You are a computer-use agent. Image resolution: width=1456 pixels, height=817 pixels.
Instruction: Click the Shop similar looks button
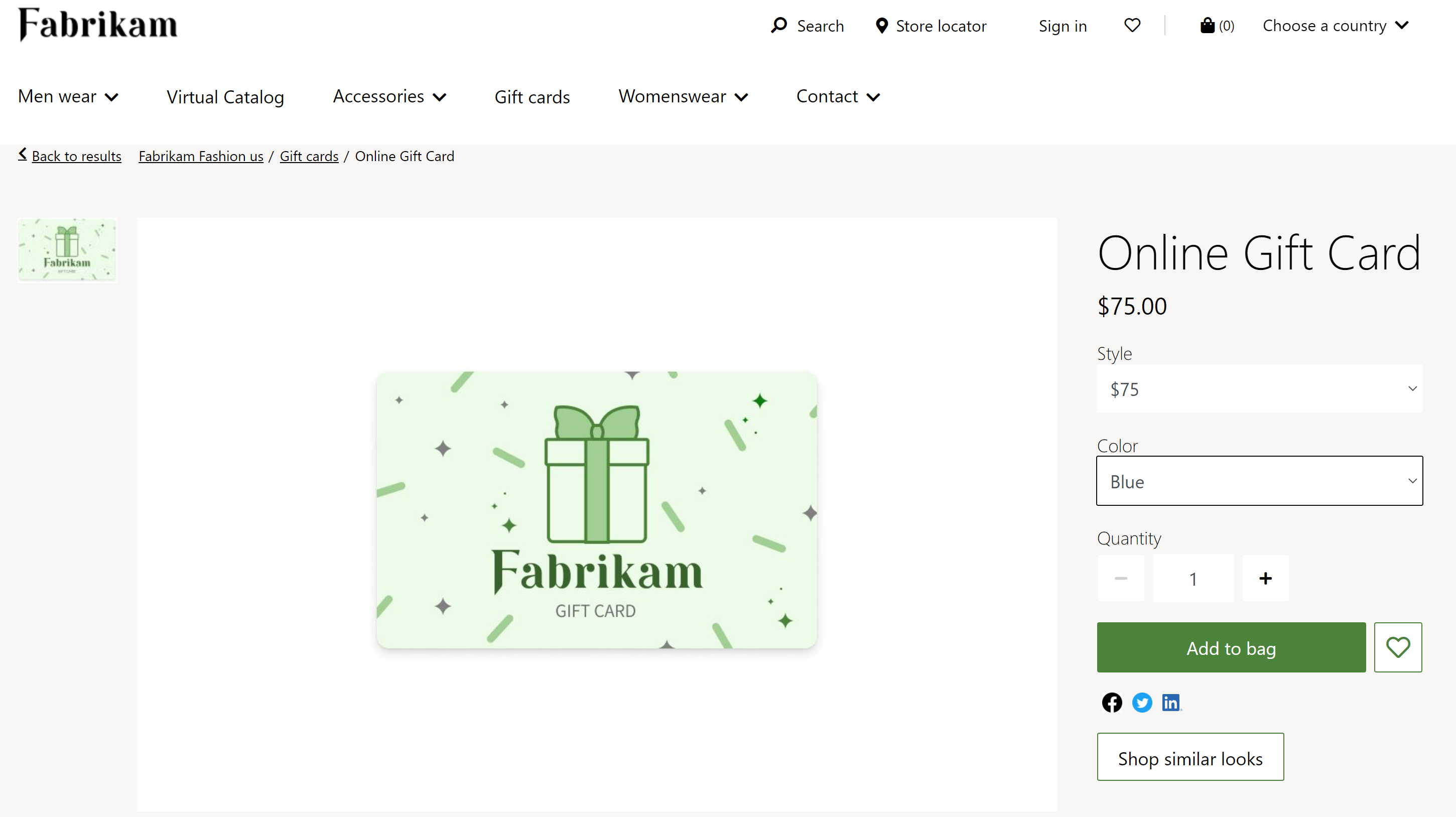(x=1191, y=756)
